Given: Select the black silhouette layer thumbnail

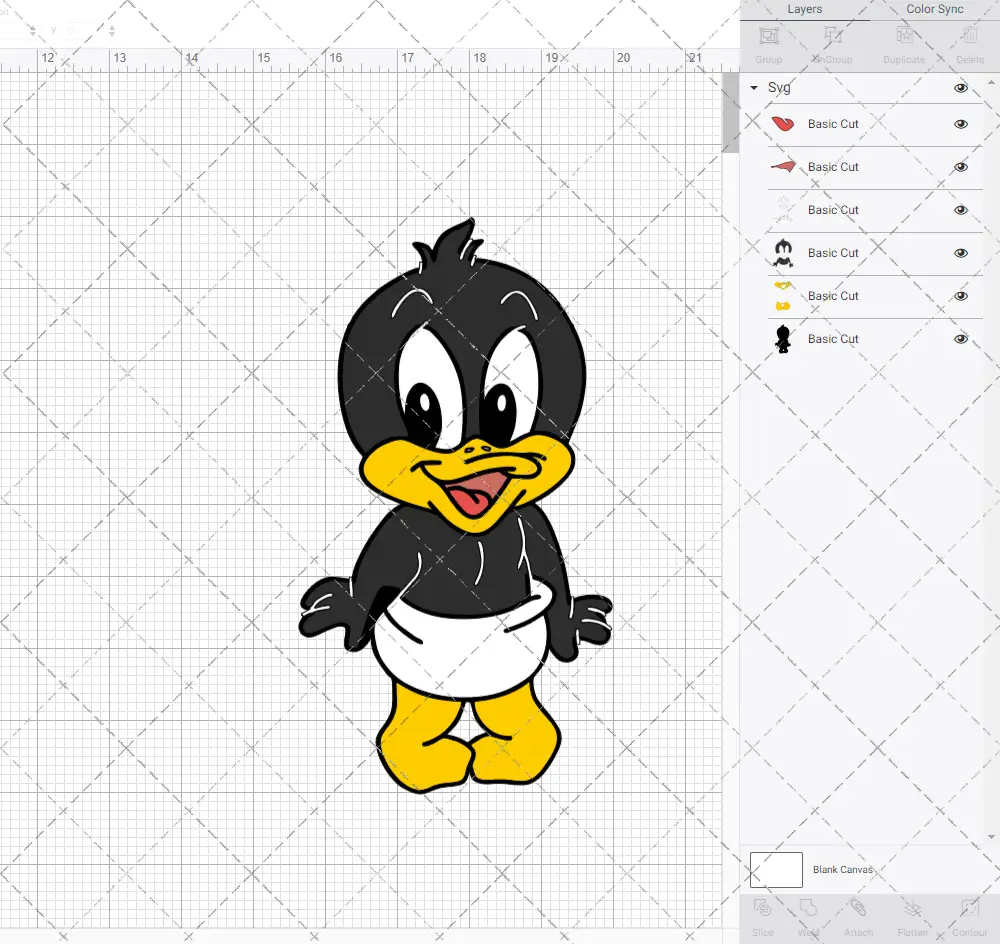Looking at the screenshot, I should (x=783, y=339).
